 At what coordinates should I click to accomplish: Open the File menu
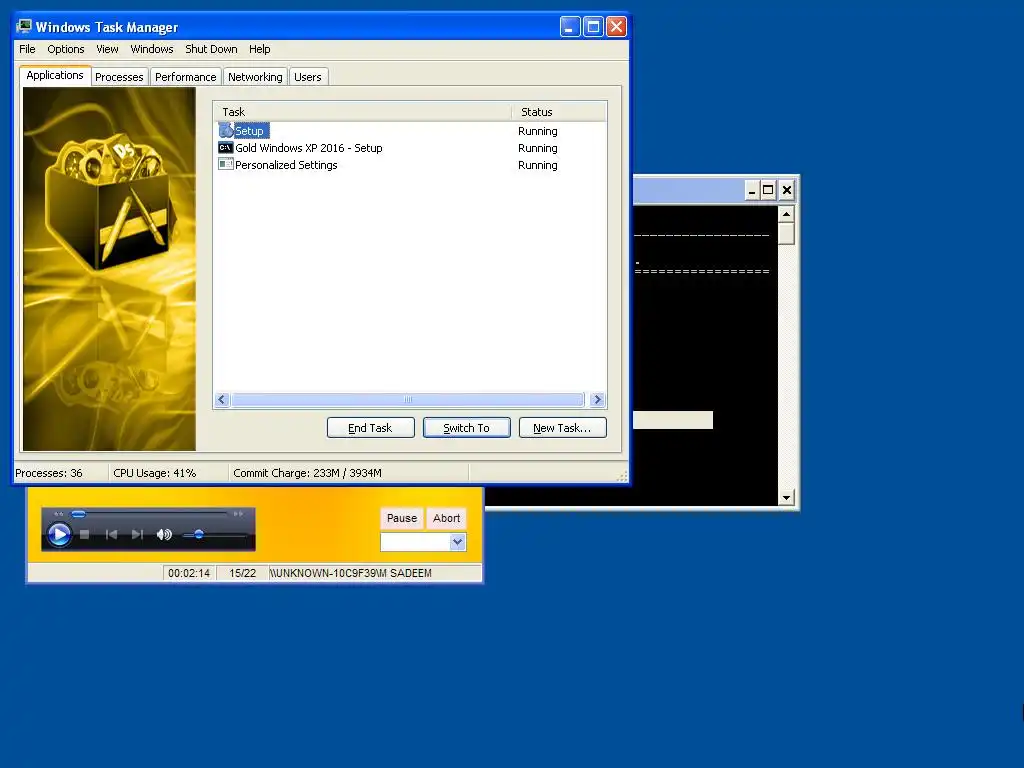27,49
